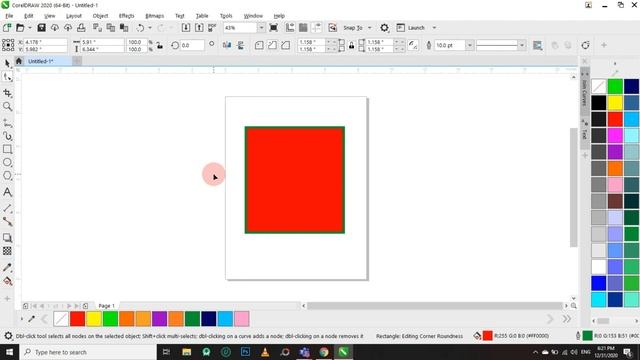Image resolution: width=640 pixels, height=360 pixels.
Task: Toggle relative corner scaling button
Action: [x=413, y=45]
